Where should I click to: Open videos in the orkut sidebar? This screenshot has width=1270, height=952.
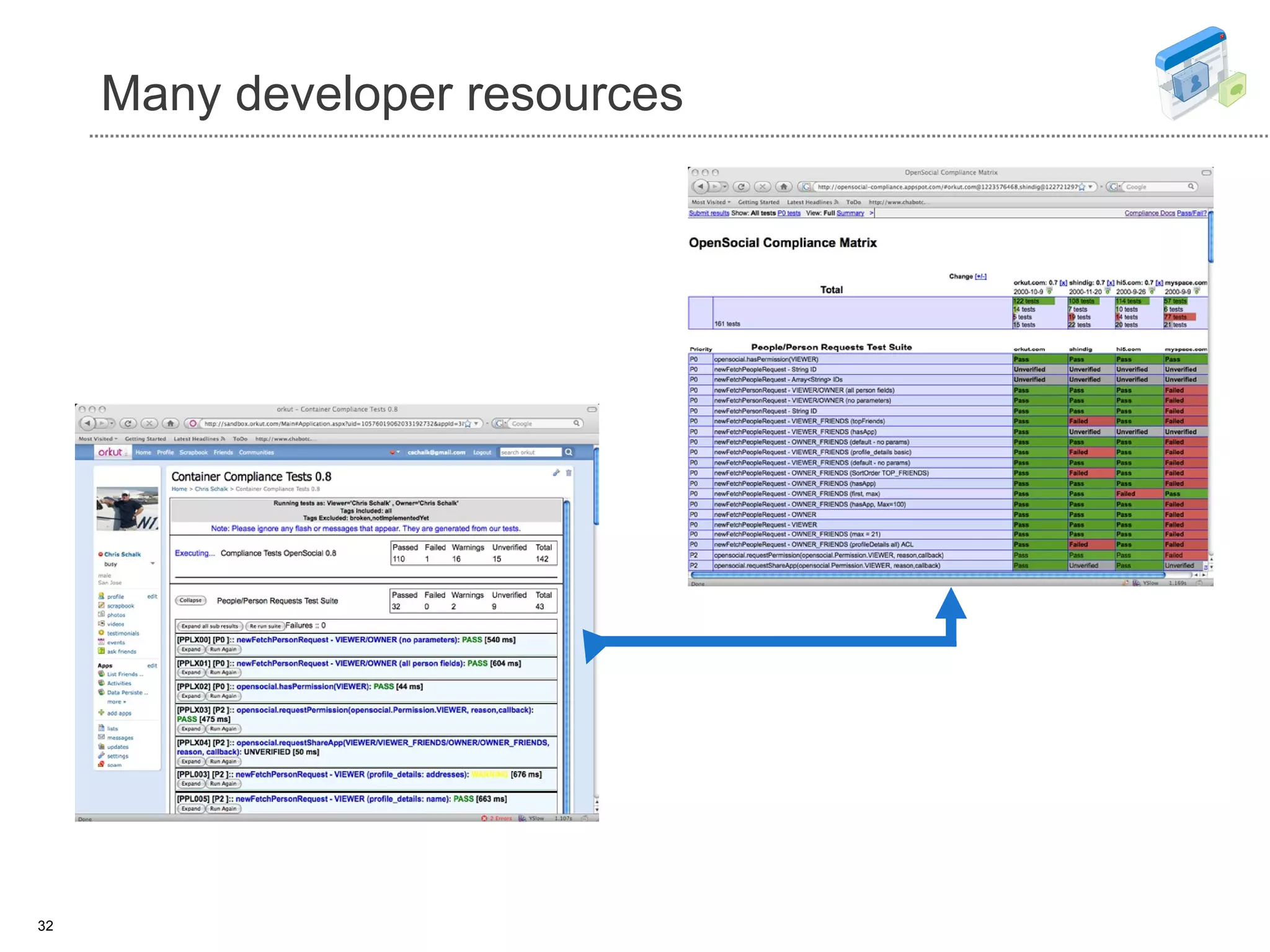(115, 624)
